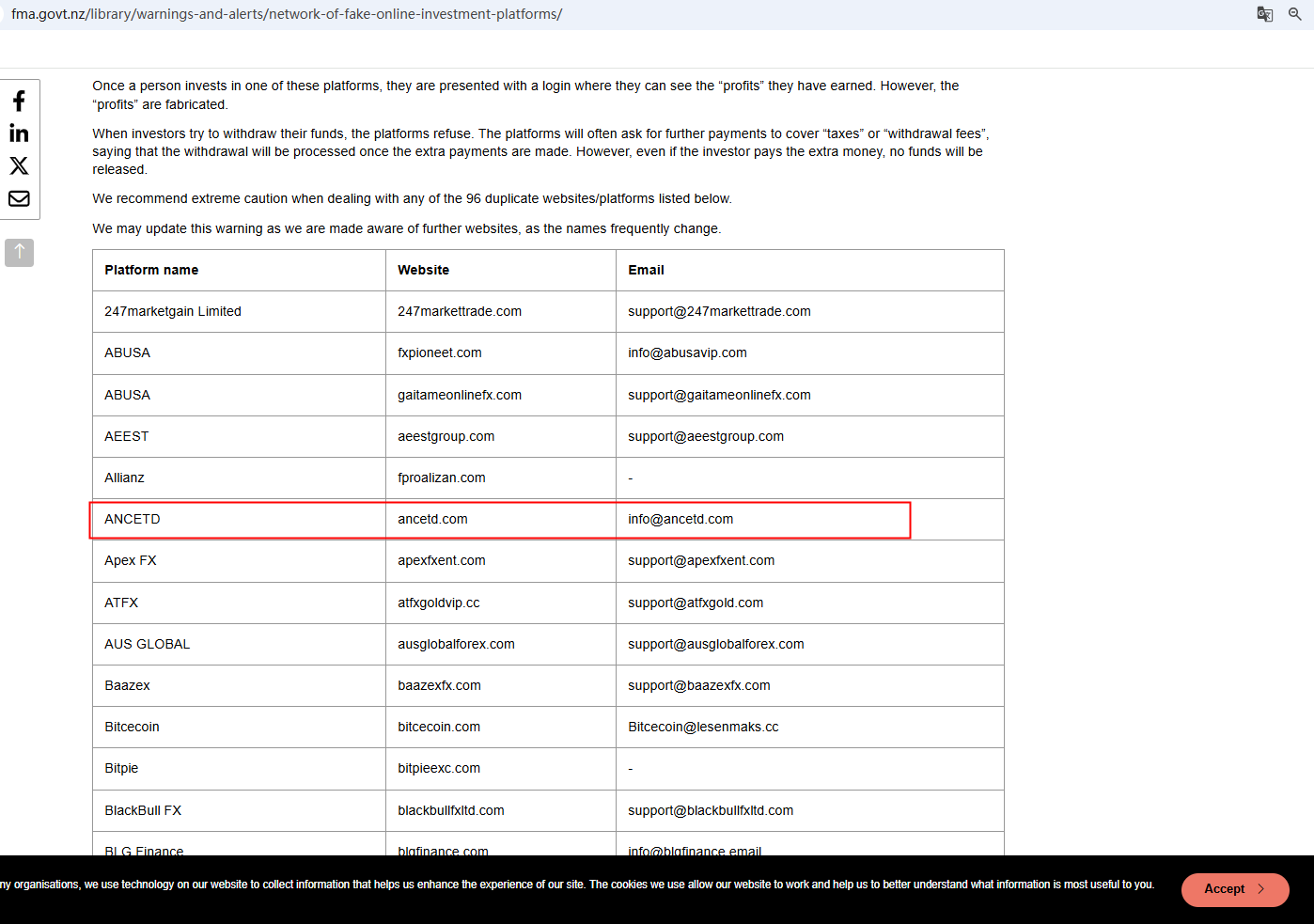Select 247marketgain Limited platform cell
This screenshot has height=924, width=1314.
[x=239, y=311]
